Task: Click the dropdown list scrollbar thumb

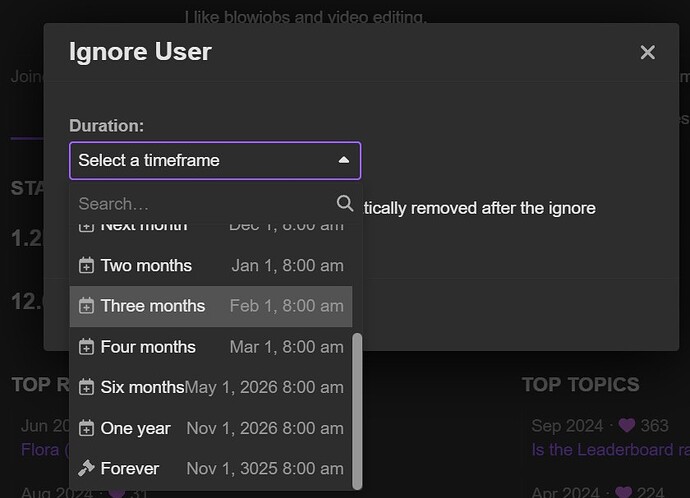Action: pos(357,410)
